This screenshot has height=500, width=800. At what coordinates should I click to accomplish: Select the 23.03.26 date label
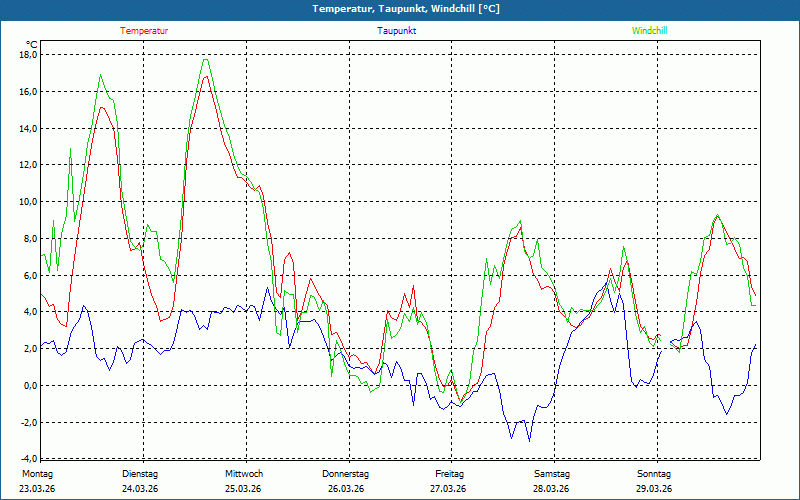coord(37,489)
